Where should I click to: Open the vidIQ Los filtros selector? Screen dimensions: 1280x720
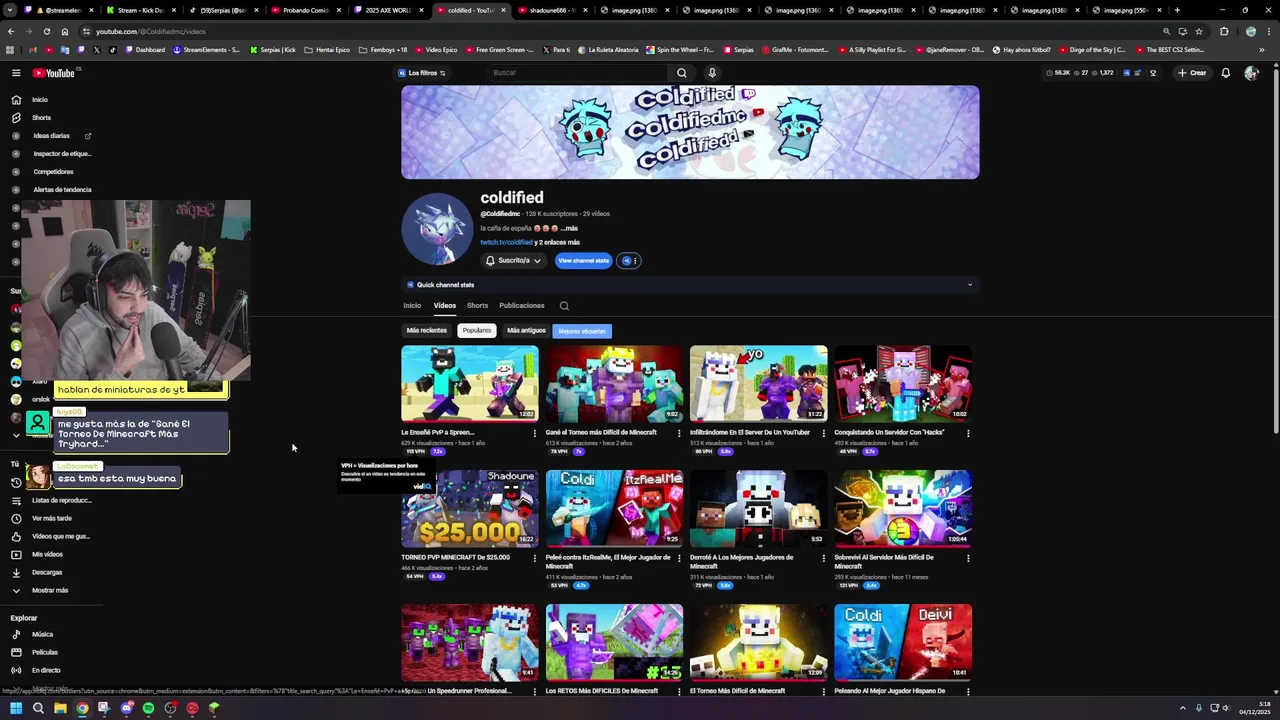pos(422,73)
